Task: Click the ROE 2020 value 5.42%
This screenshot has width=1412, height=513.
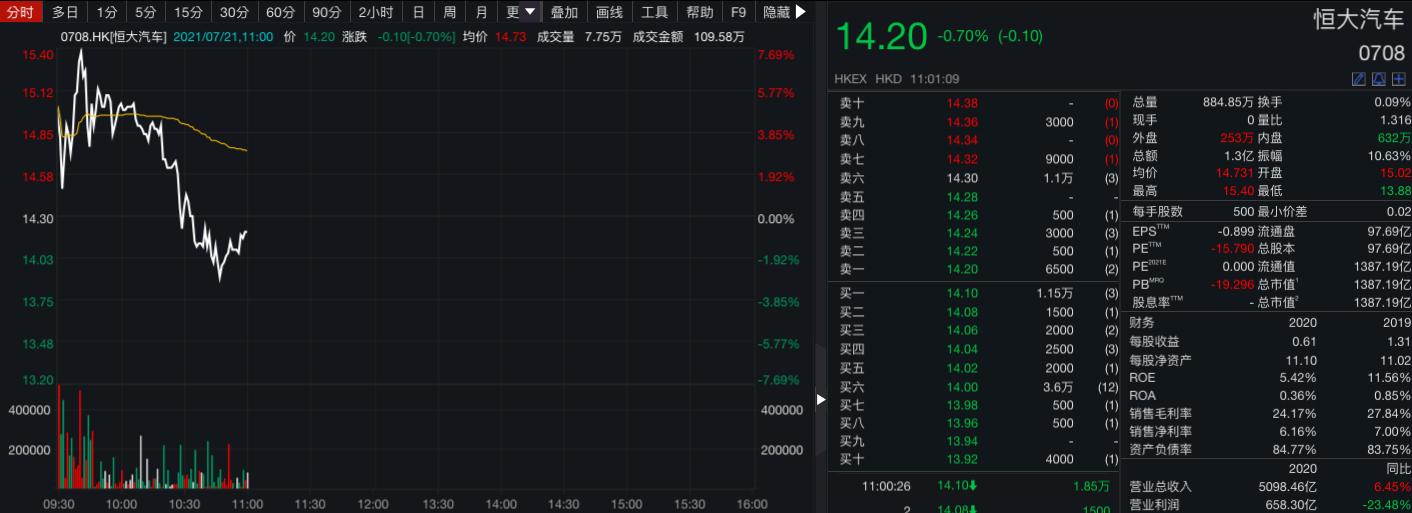Action: click(x=1297, y=377)
